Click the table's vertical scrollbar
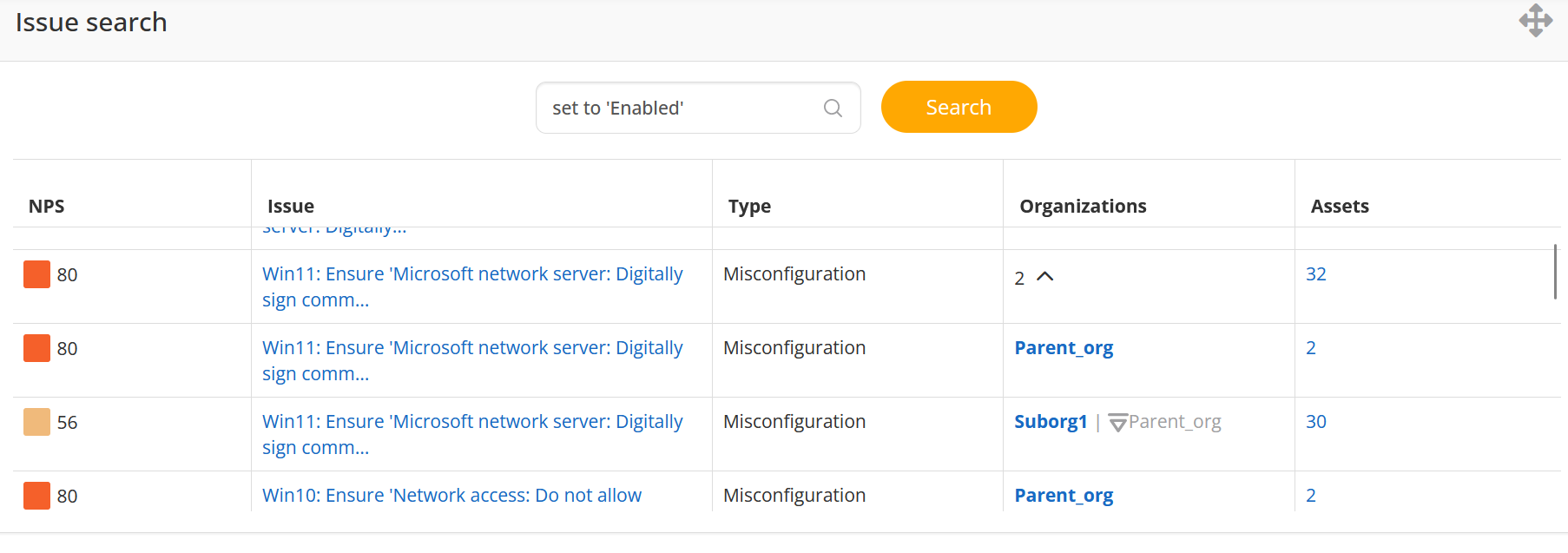Screen dimensions: 1568x553 pyautogui.click(x=1554, y=272)
